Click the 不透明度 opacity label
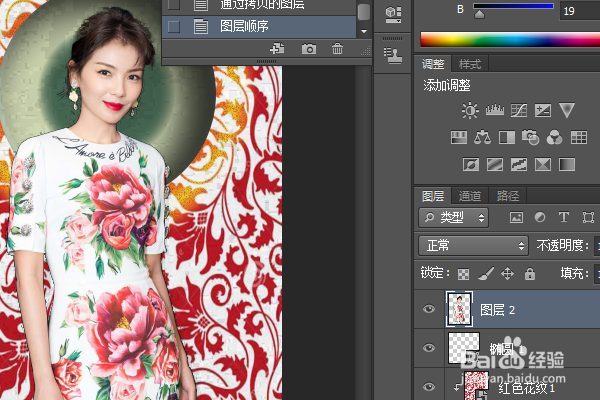 pos(560,245)
